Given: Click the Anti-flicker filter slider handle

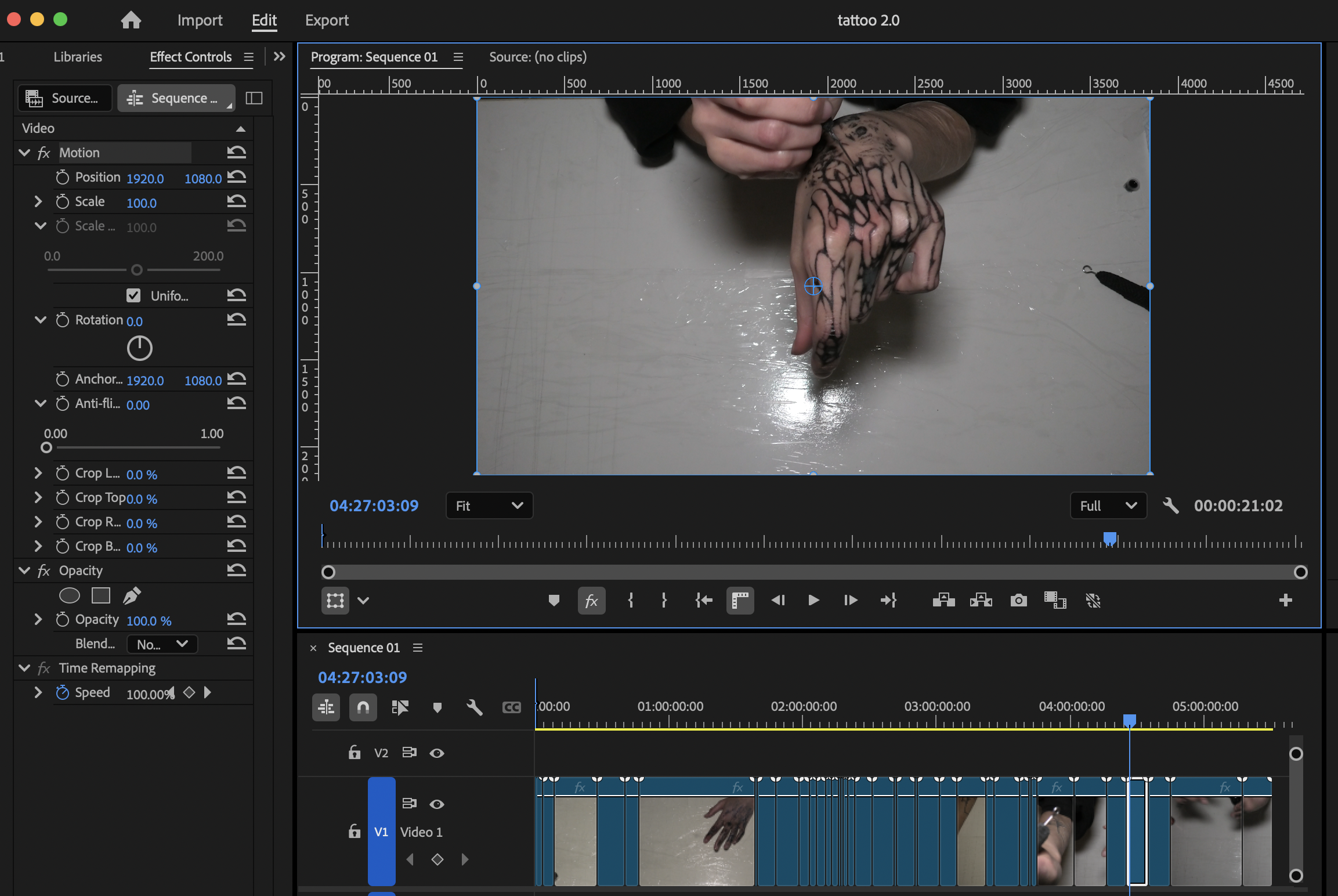Looking at the screenshot, I should click(x=46, y=447).
